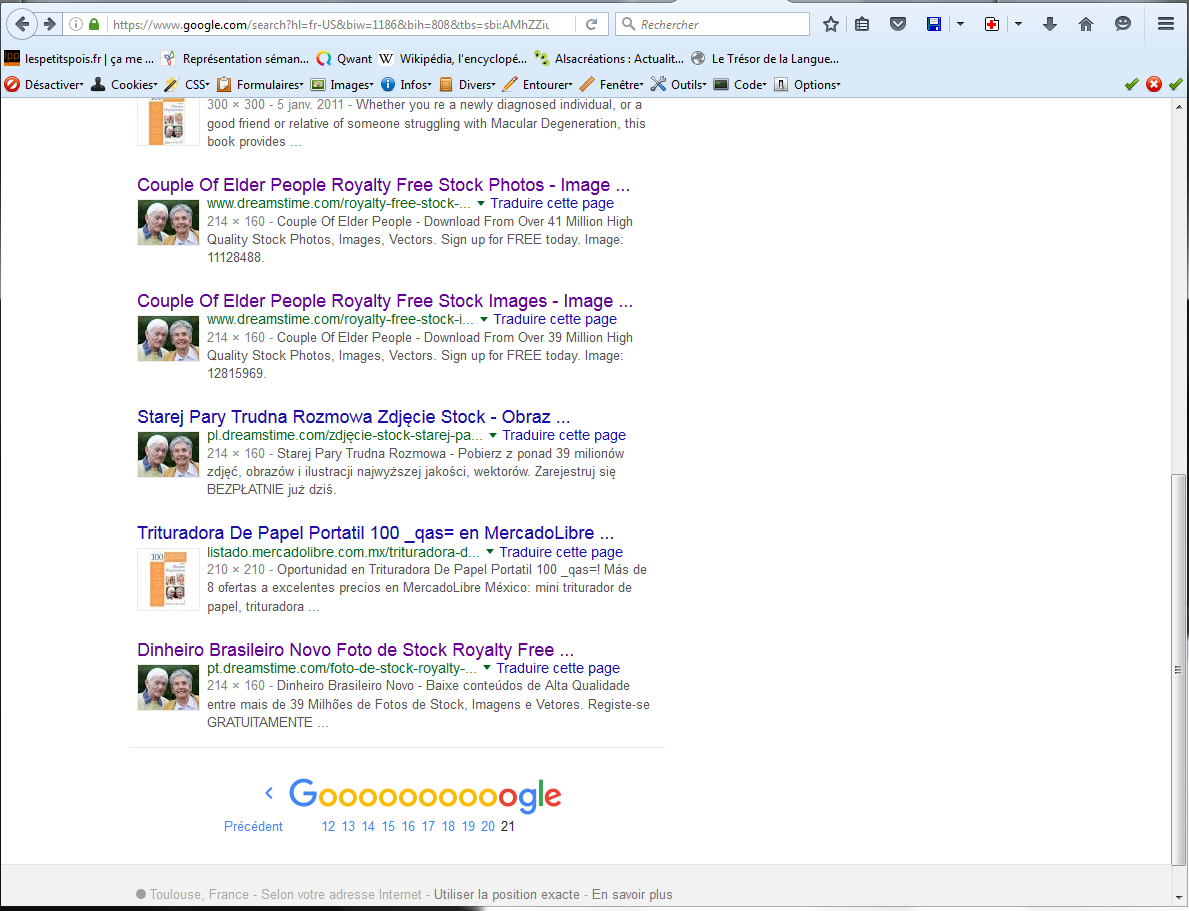
Task: Expand the green arrow beside the mercadolibre URL
Action: 488,552
